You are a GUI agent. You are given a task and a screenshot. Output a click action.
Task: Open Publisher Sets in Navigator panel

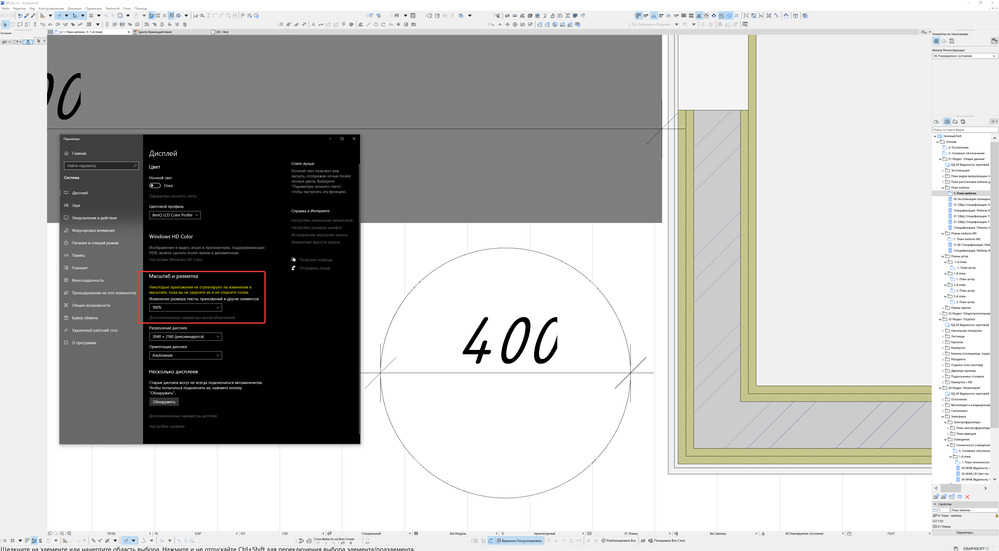click(x=962, y=121)
